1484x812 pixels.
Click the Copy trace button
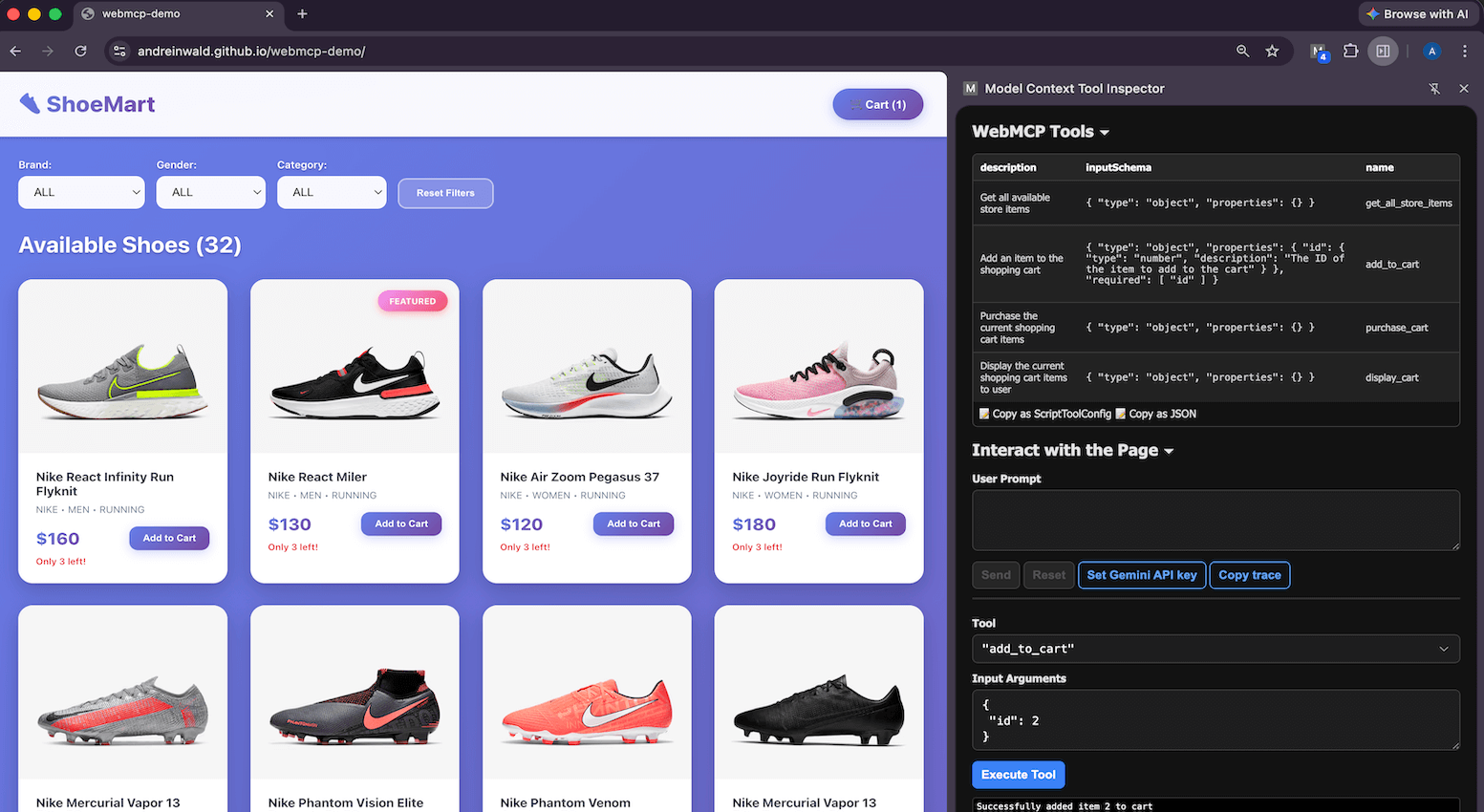(x=1250, y=575)
